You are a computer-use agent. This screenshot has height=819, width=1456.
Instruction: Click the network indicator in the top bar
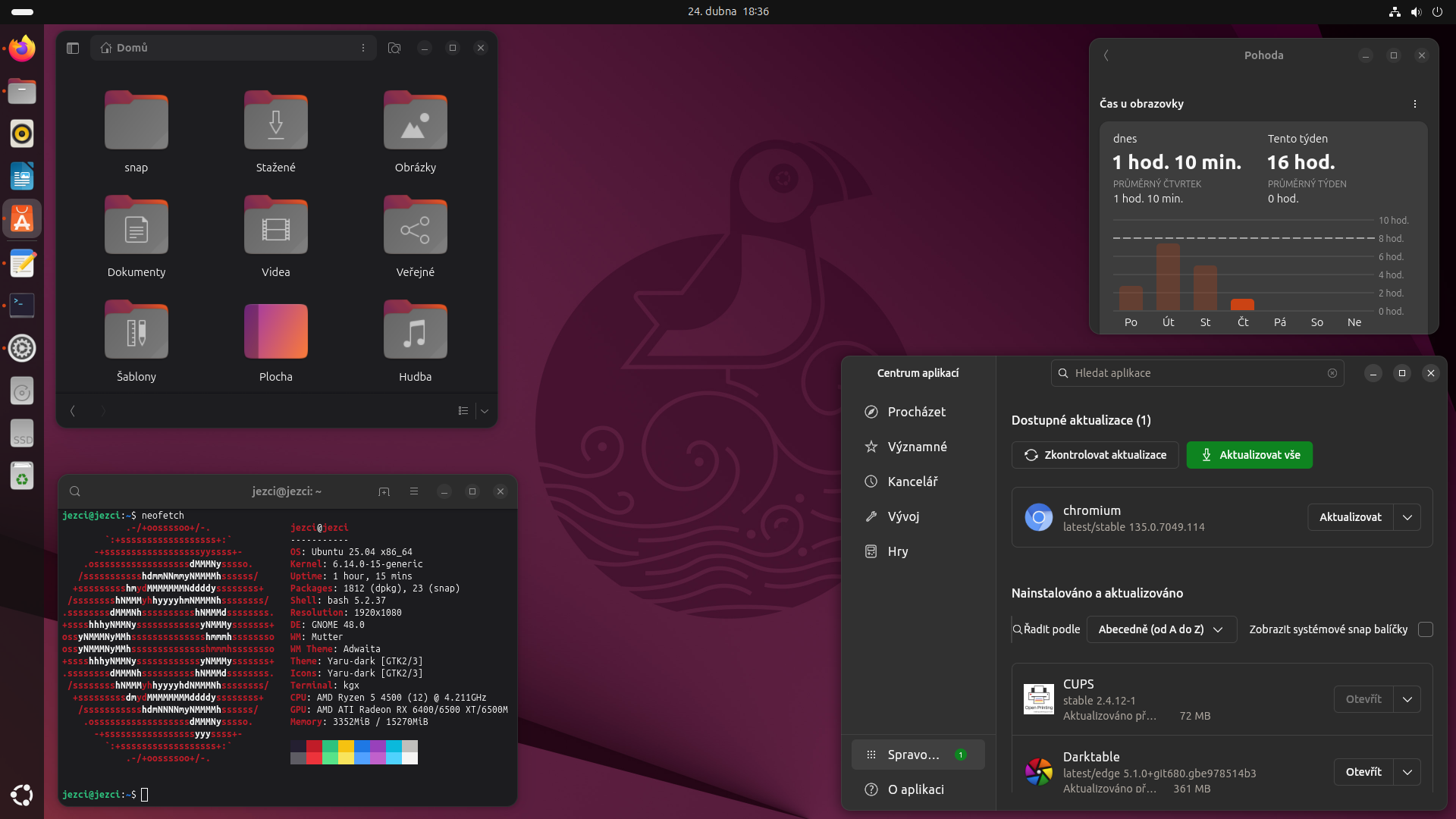click(x=1394, y=11)
